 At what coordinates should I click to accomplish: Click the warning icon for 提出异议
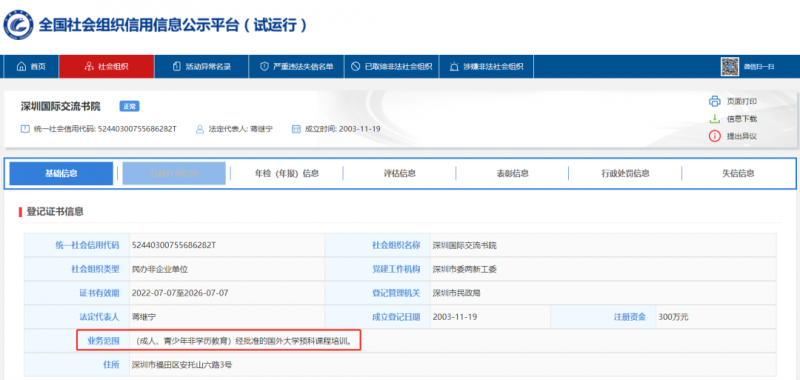click(714, 136)
